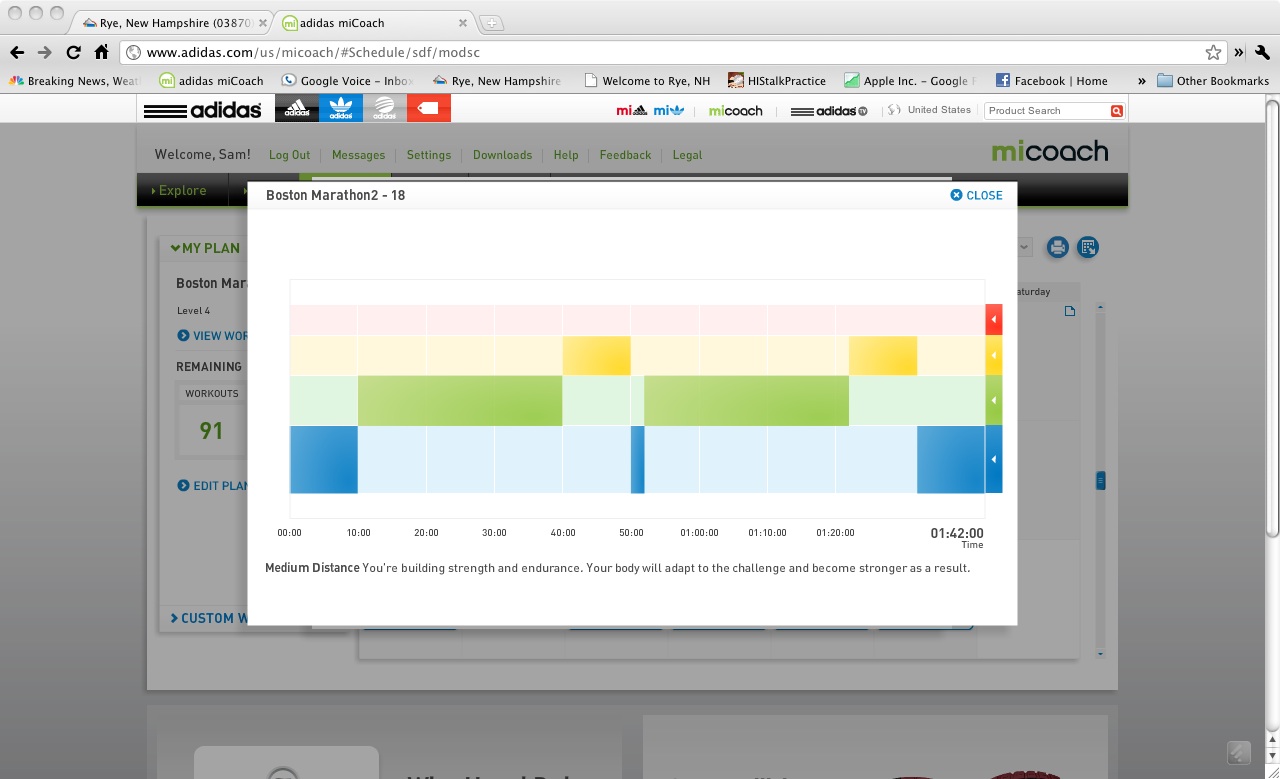
Task: Click the EDIT PLAN link
Action: point(213,486)
